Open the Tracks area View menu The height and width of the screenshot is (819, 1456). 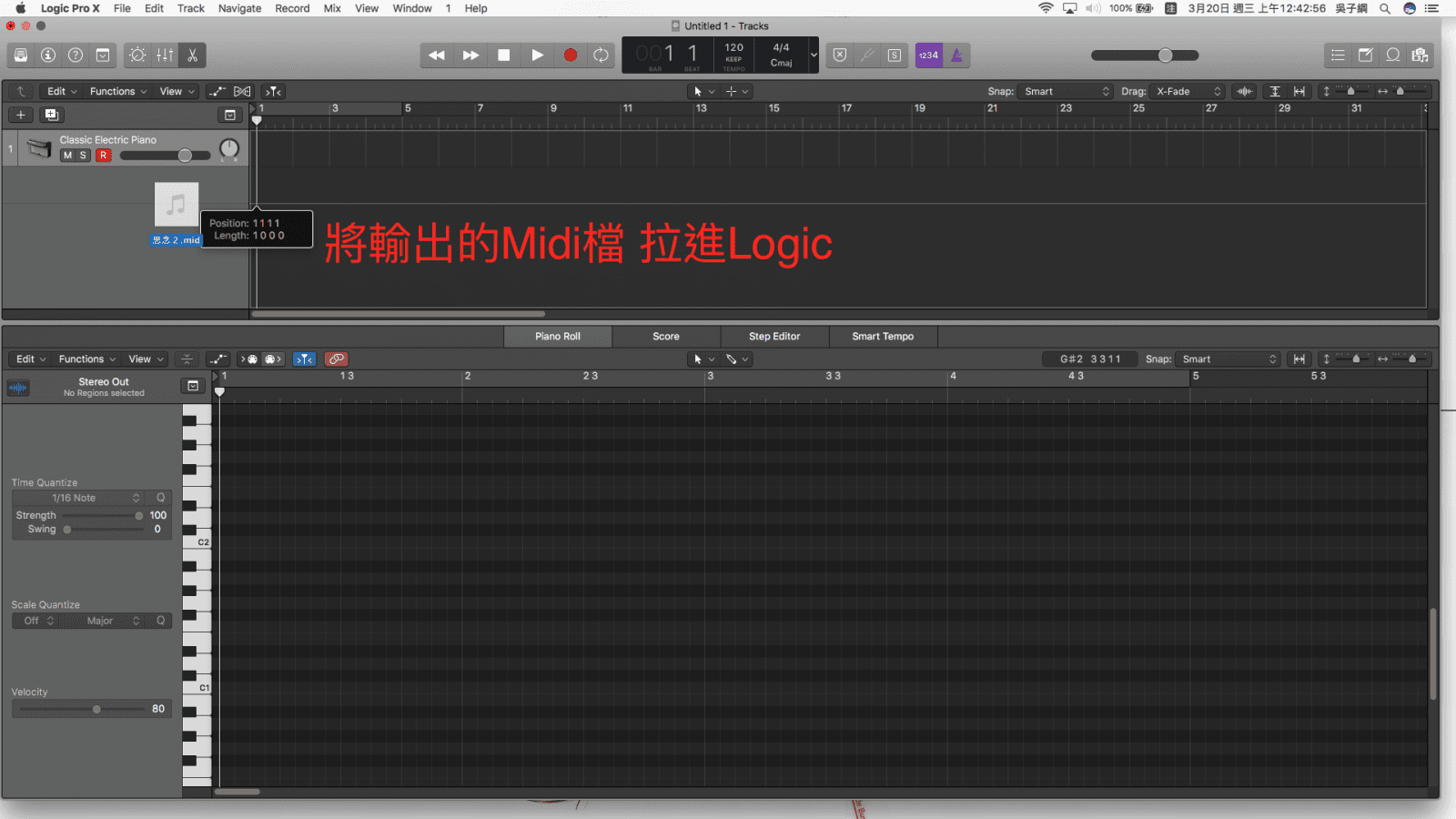point(177,91)
